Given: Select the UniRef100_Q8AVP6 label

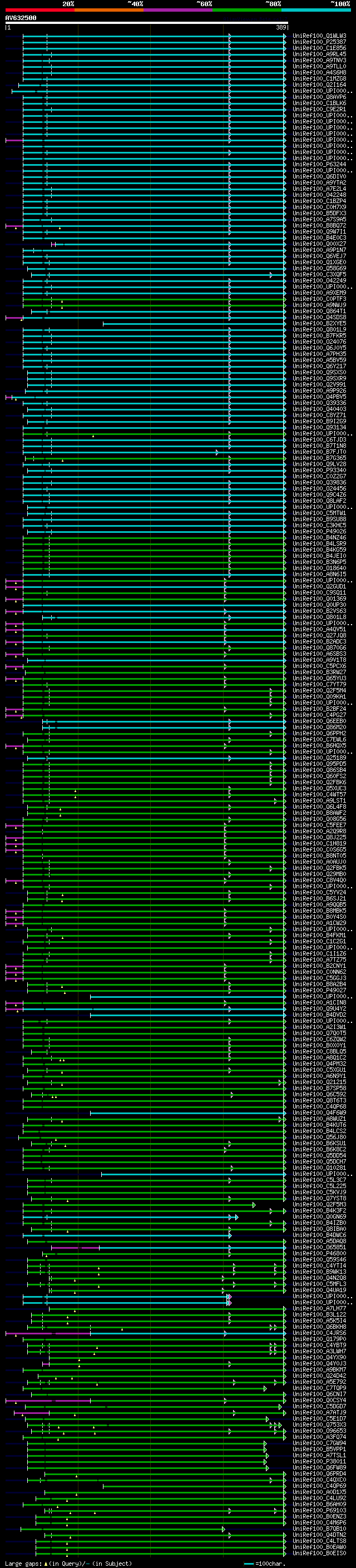Looking at the screenshot, I should (x=319, y=97).
